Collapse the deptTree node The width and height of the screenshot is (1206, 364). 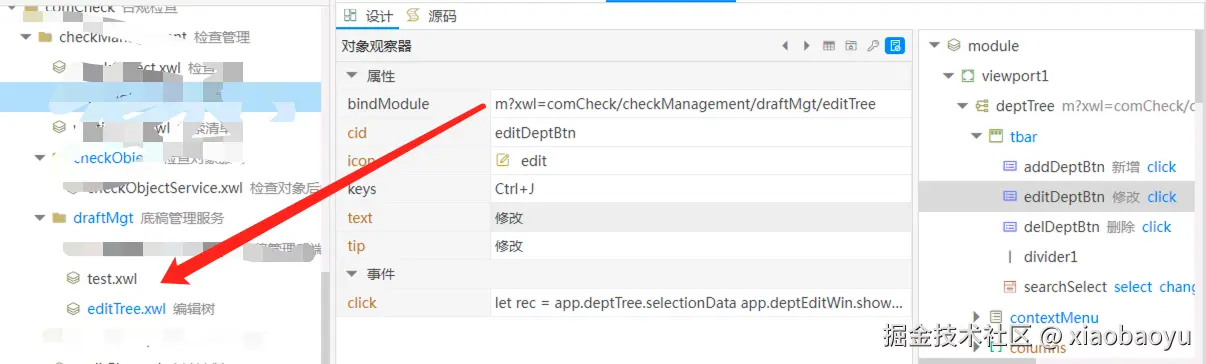click(963, 106)
